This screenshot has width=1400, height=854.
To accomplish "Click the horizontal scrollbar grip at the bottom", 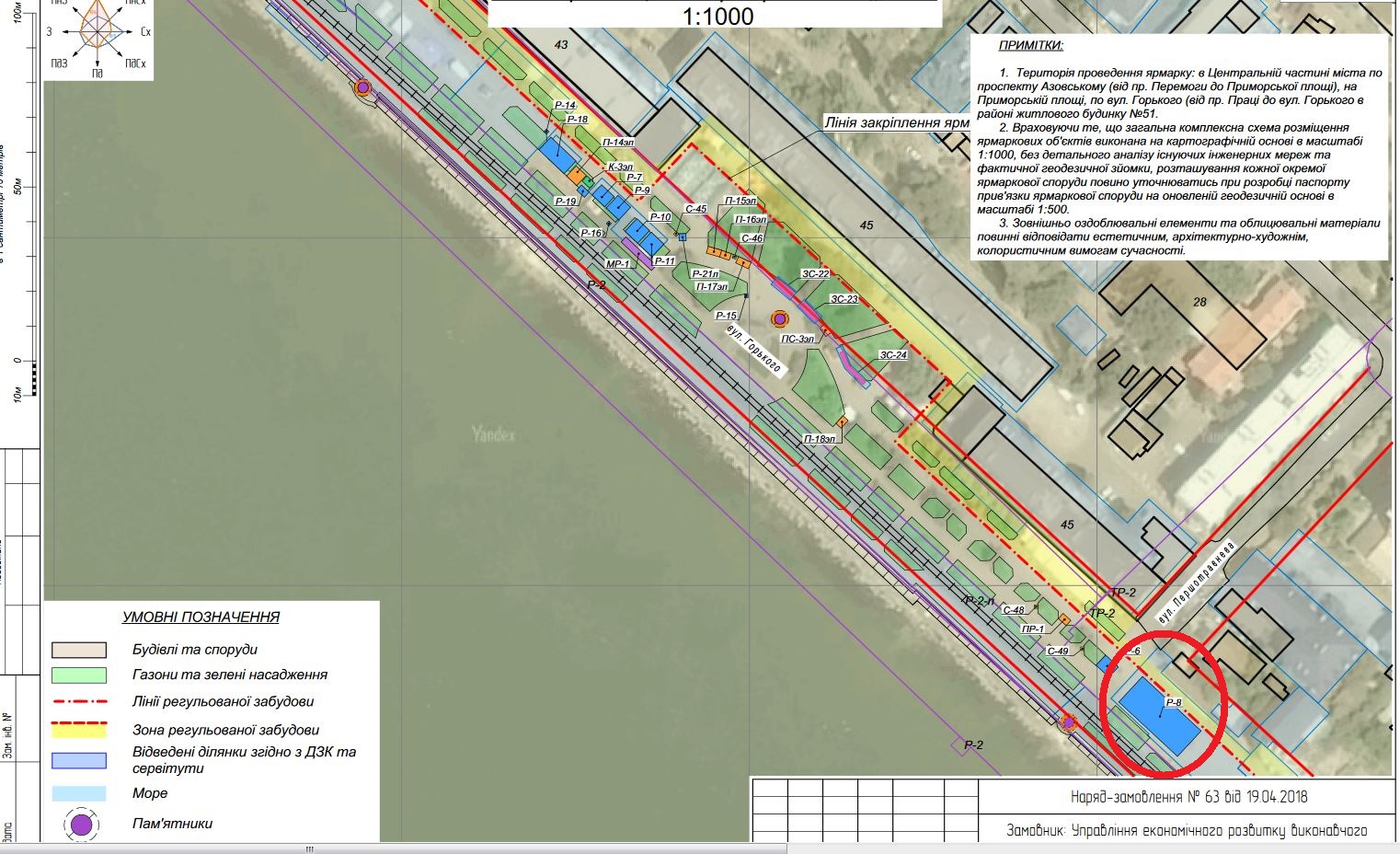I will [x=310, y=848].
